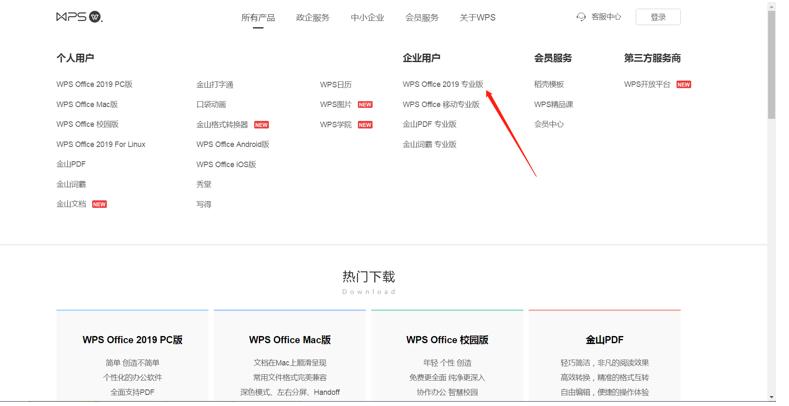This screenshot has width=789, height=406.
Task: Click the 热门下载 section title
Action: pyautogui.click(x=368, y=277)
